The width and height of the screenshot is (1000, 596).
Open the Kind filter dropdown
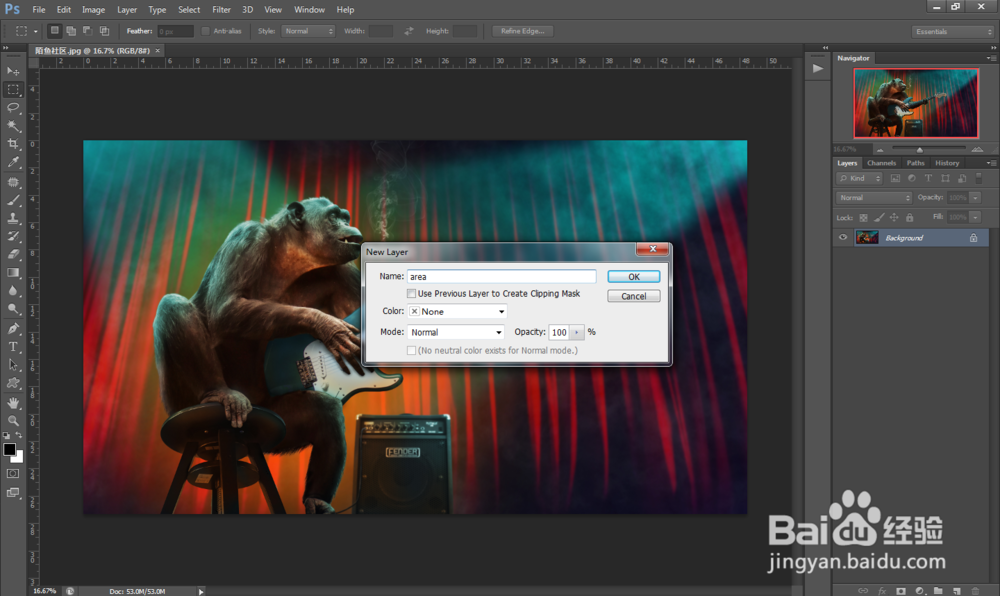pos(860,178)
